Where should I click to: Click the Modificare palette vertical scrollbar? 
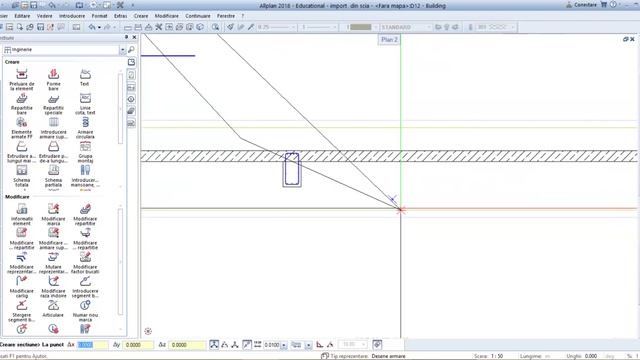[x=120, y=262]
